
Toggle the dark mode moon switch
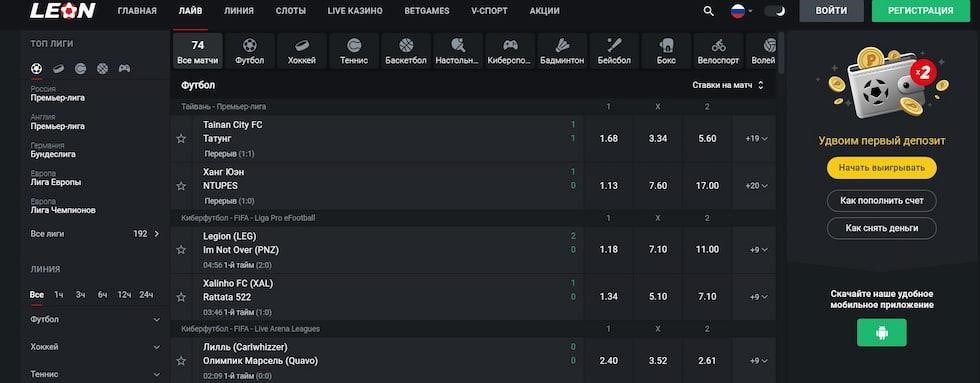tap(774, 11)
